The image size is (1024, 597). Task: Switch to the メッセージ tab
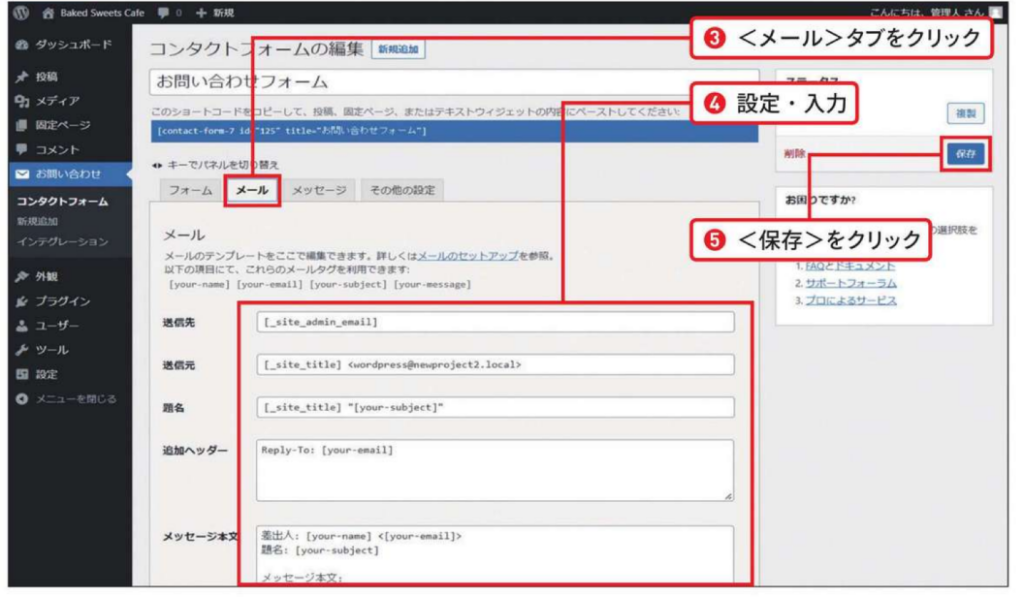click(x=318, y=190)
